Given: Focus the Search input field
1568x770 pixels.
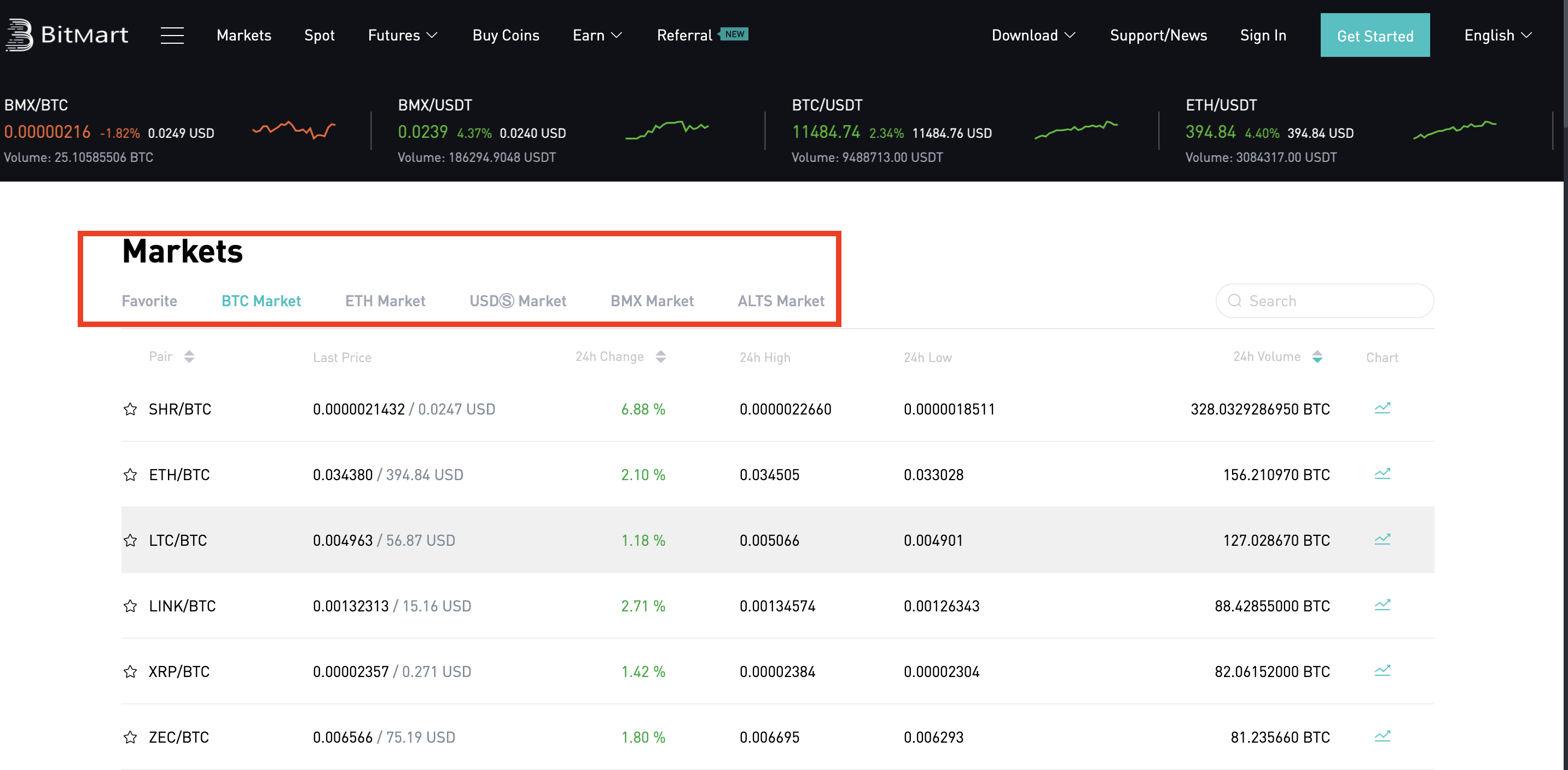Looking at the screenshot, I should click(x=1325, y=301).
